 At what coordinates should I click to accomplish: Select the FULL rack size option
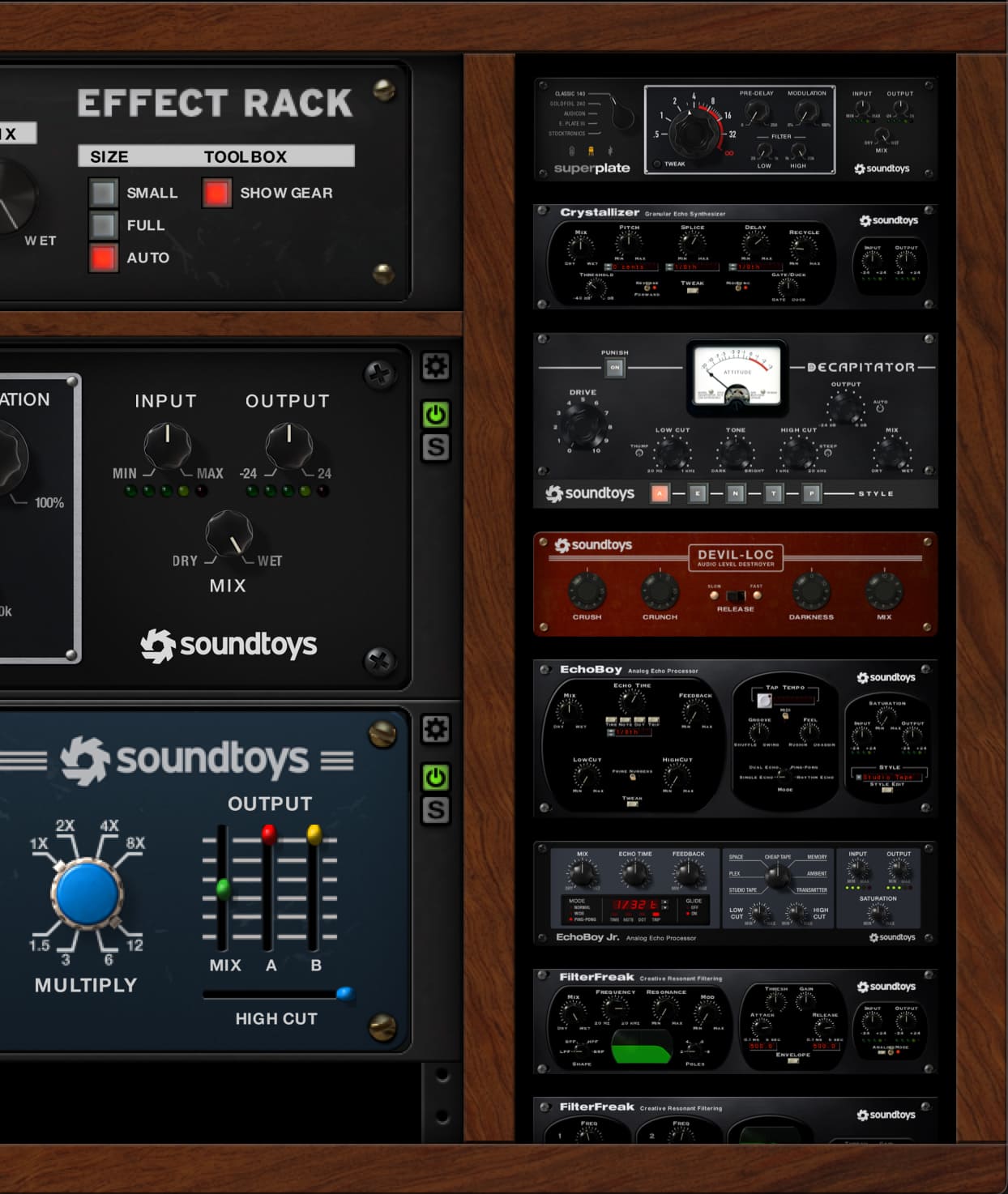pyautogui.click(x=104, y=225)
